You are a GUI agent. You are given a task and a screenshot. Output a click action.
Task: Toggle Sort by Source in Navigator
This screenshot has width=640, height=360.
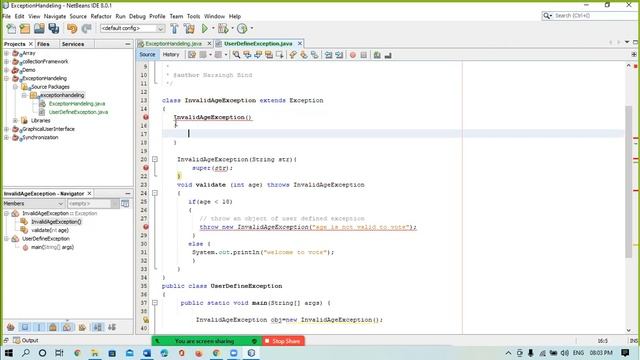112,327
